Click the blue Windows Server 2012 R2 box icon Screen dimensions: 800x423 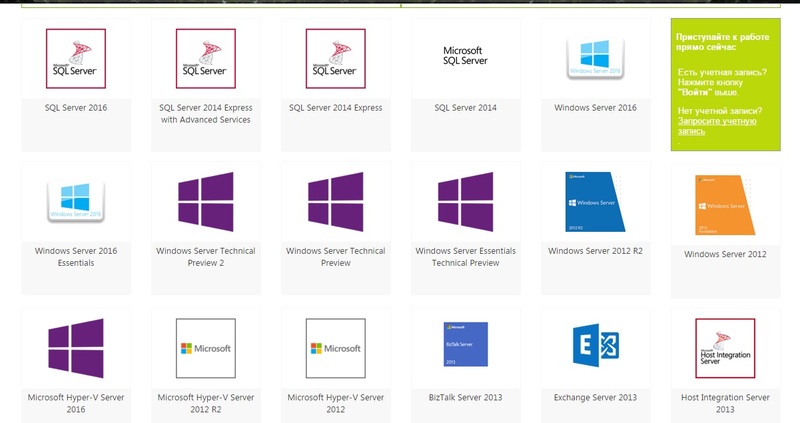pyautogui.click(x=595, y=202)
